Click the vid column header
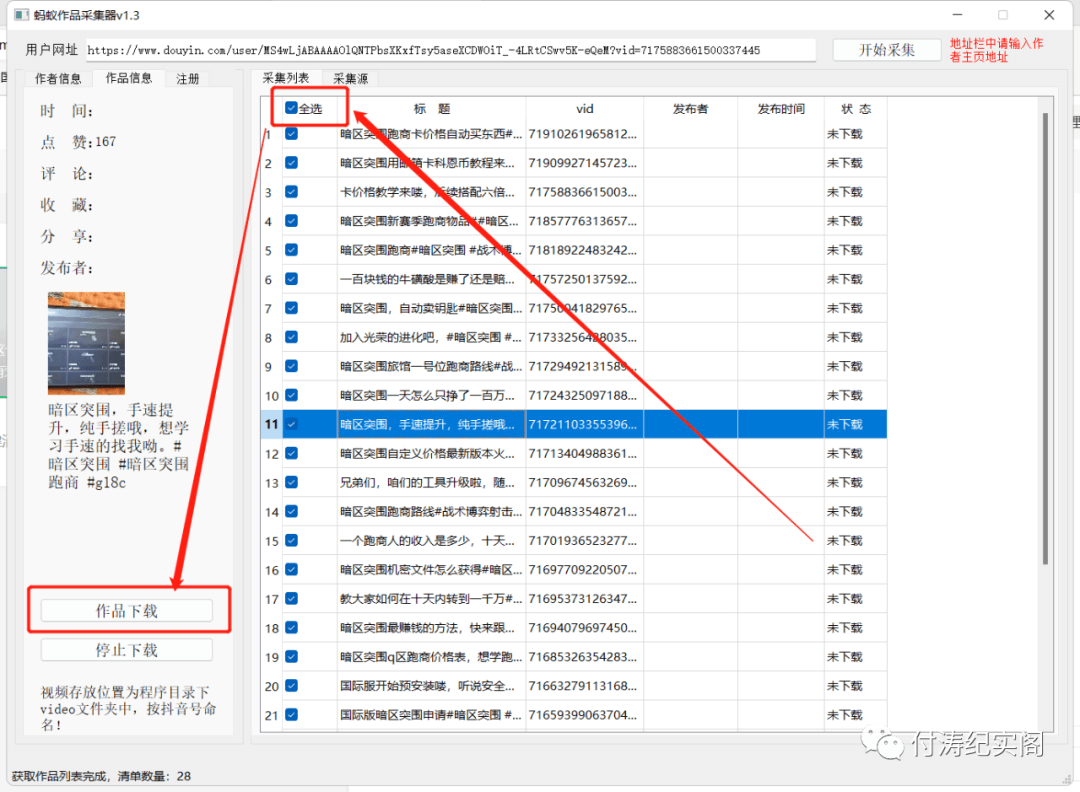1080x792 pixels. [585, 109]
